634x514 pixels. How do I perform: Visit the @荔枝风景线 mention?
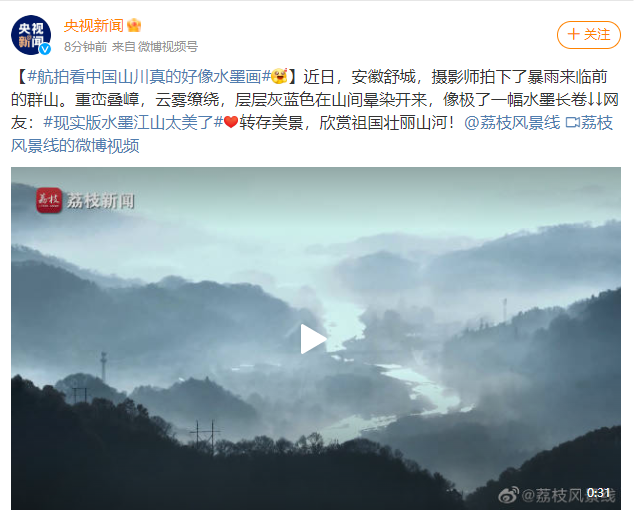click(512, 123)
